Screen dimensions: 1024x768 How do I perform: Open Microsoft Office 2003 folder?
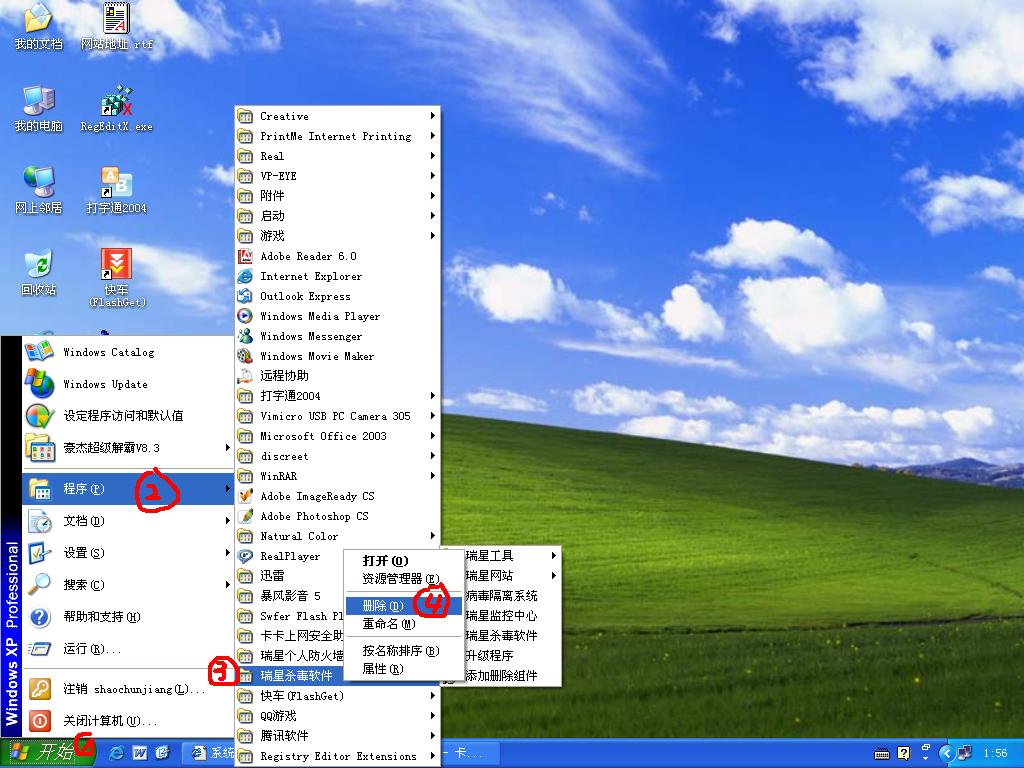pyautogui.click(x=337, y=436)
